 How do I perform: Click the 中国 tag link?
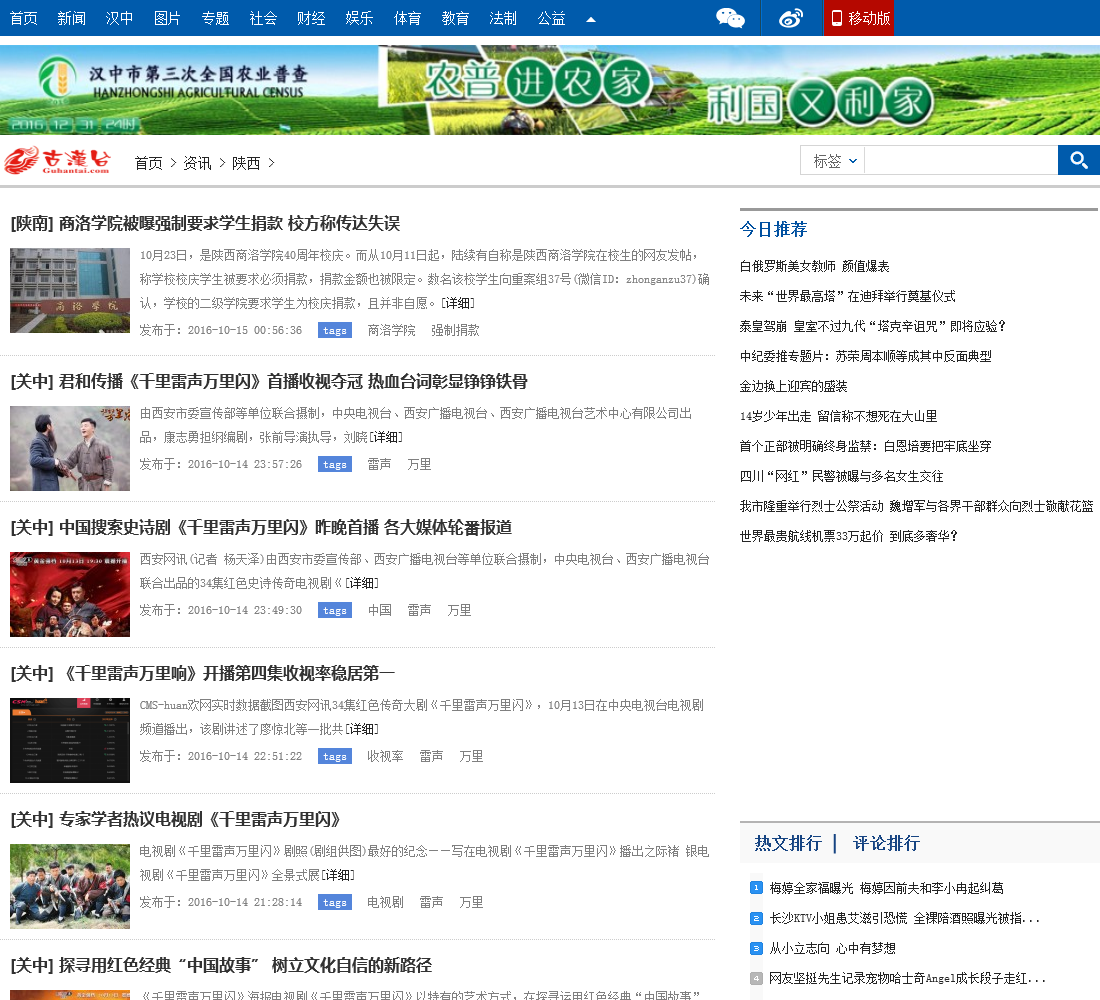(380, 610)
